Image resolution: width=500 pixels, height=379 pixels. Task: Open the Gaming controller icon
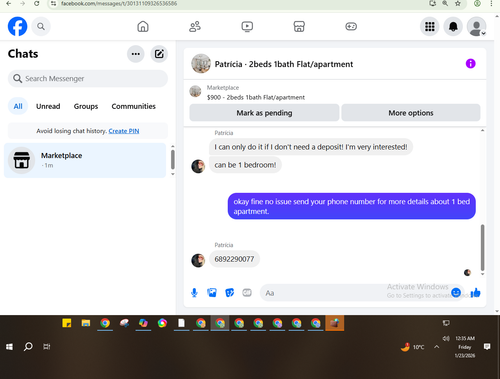click(351, 26)
